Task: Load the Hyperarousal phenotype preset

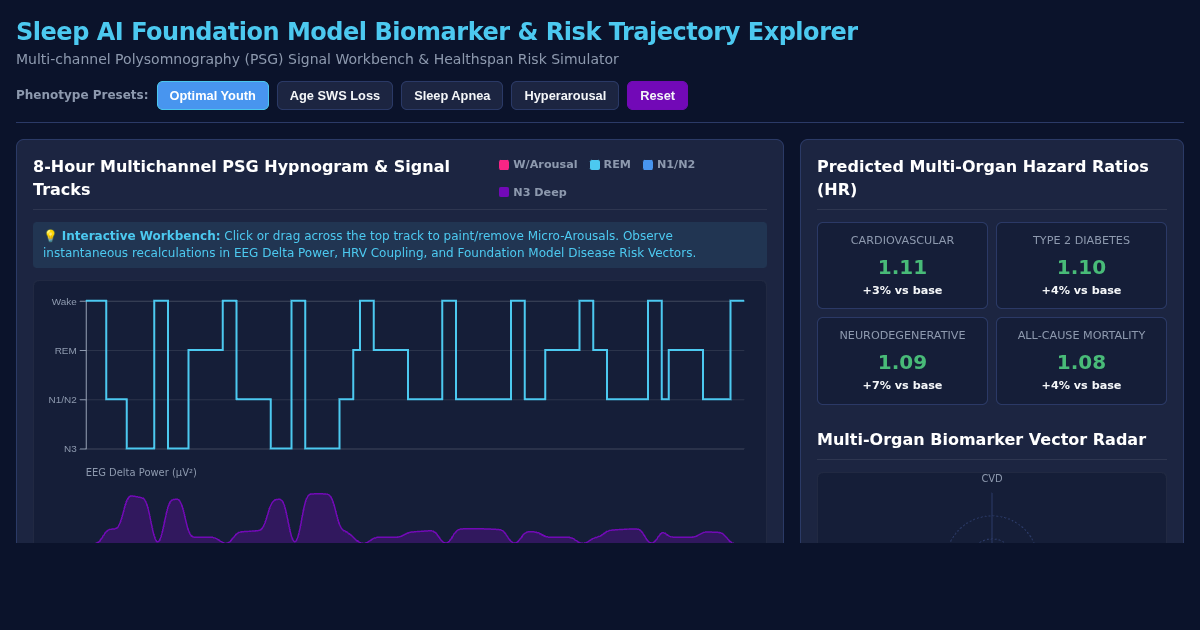Action: point(565,95)
